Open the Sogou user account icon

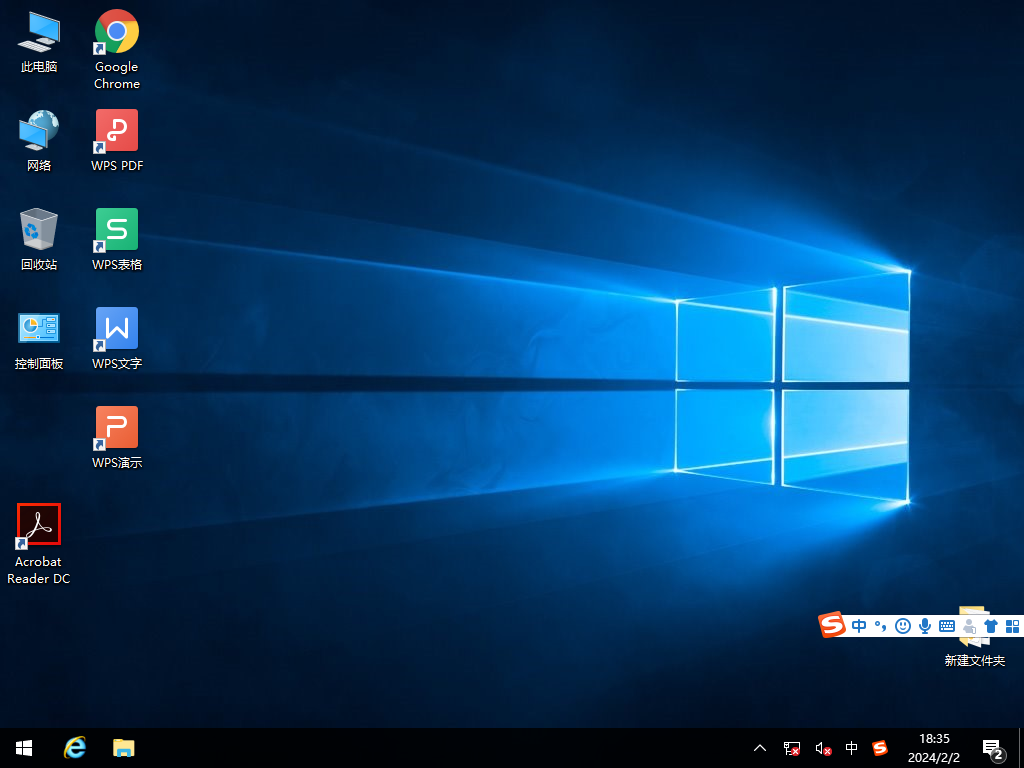(969, 626)
